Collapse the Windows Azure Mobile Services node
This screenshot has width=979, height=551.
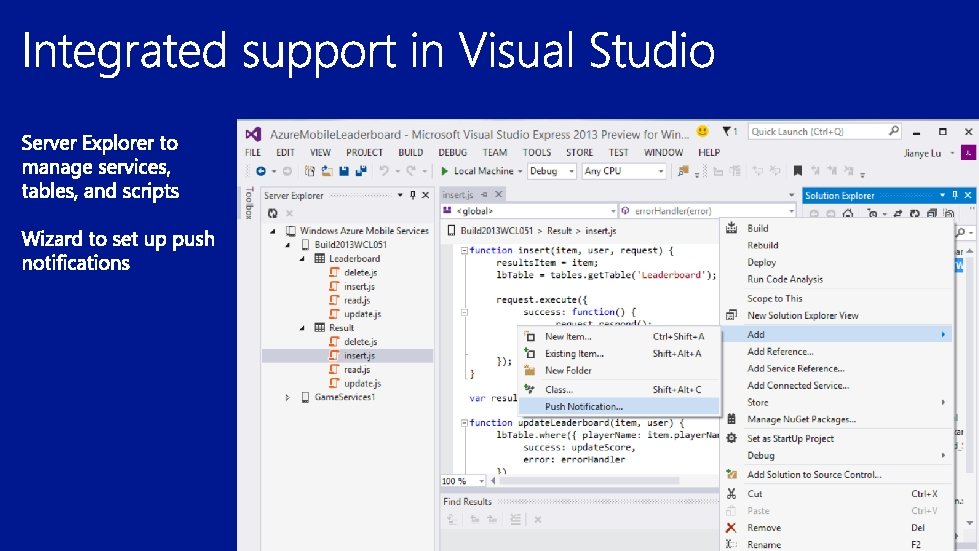[x=273, y=231]
